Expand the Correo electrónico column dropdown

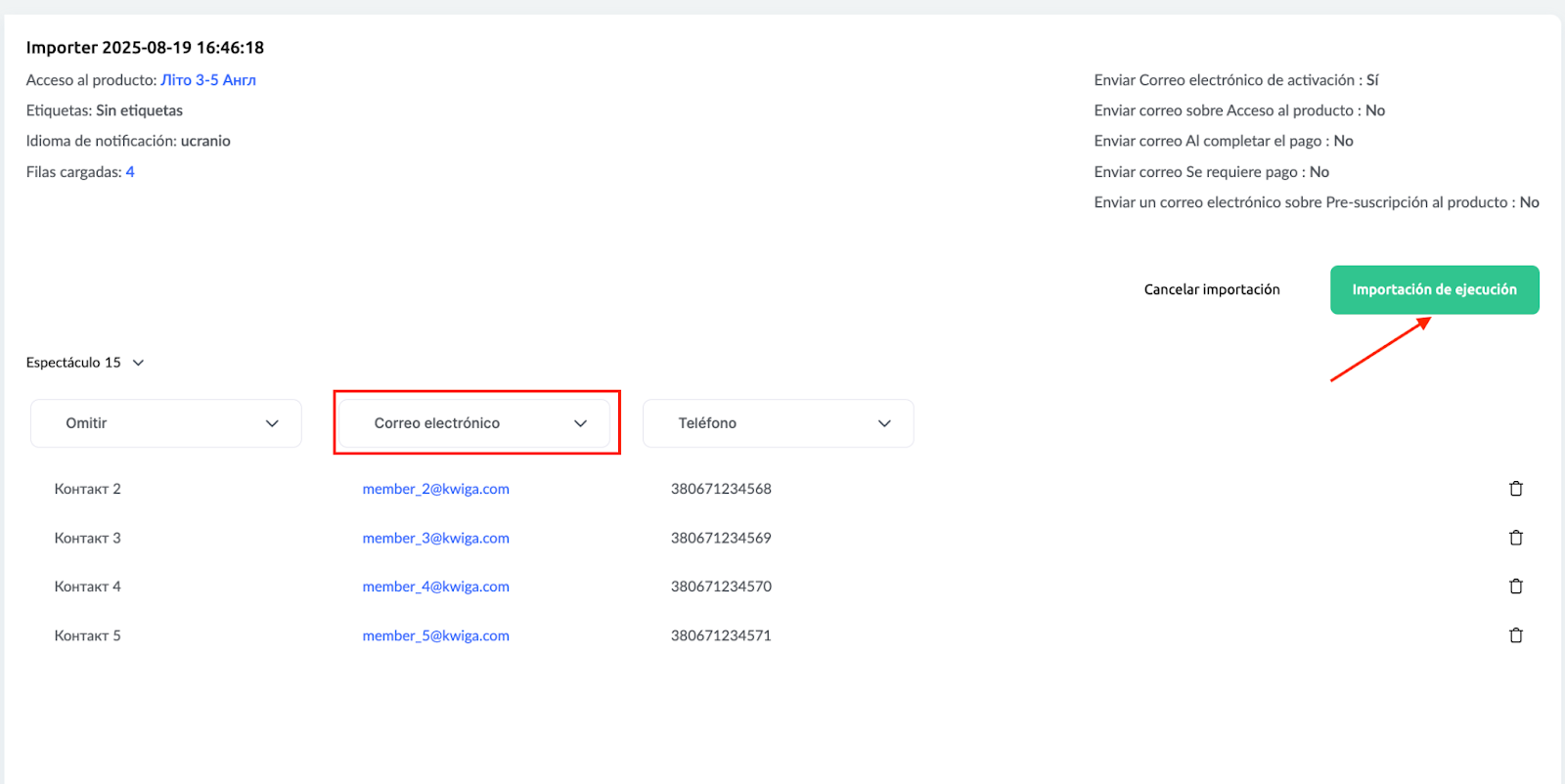(x=476, y=423)
